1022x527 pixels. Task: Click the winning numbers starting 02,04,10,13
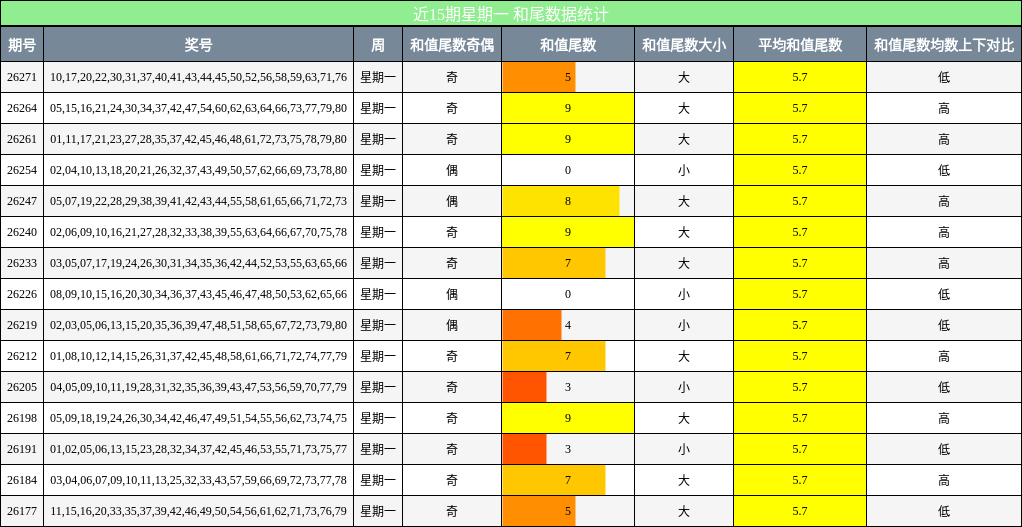(198, 170)
